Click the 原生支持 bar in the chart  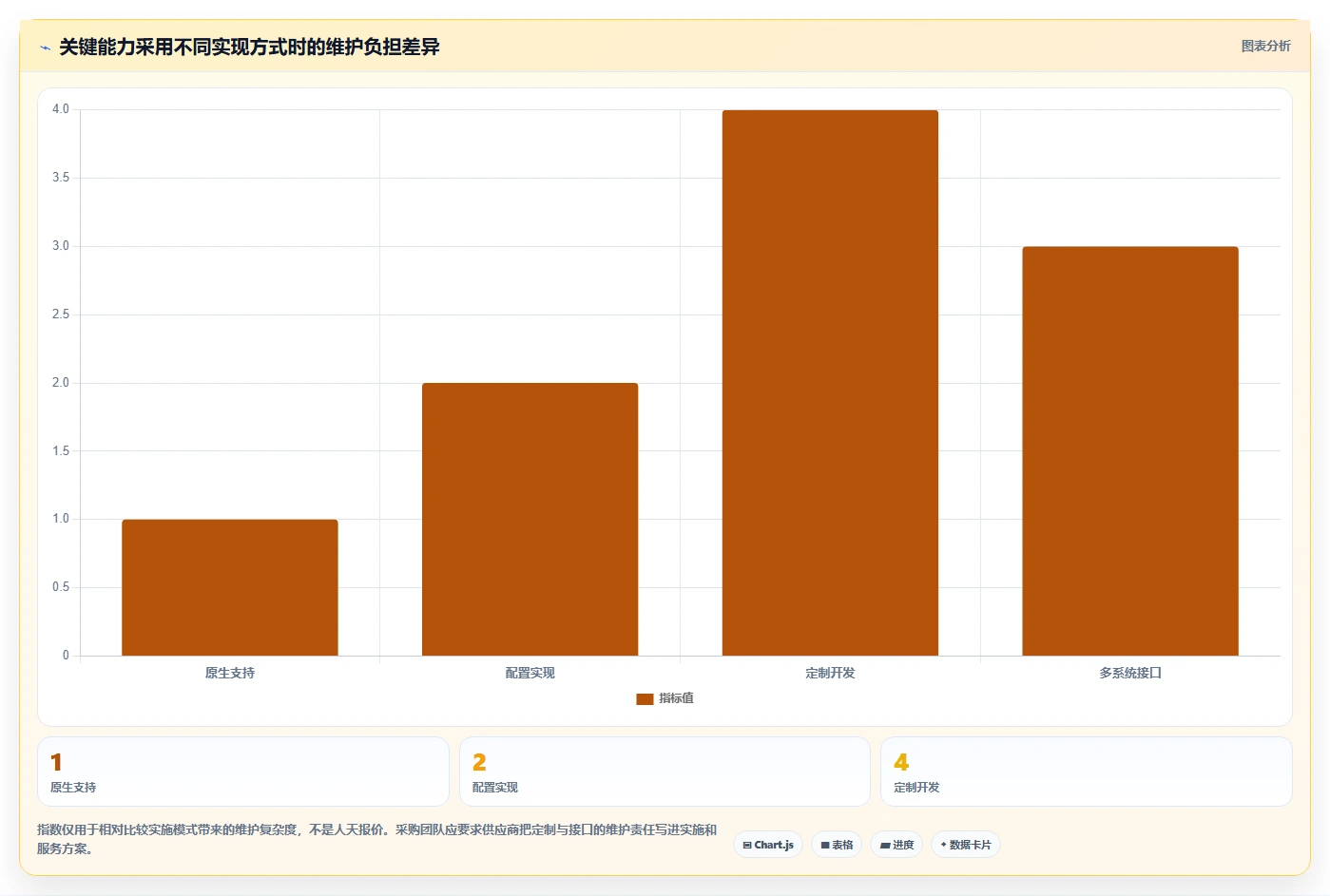pos(230,587)
